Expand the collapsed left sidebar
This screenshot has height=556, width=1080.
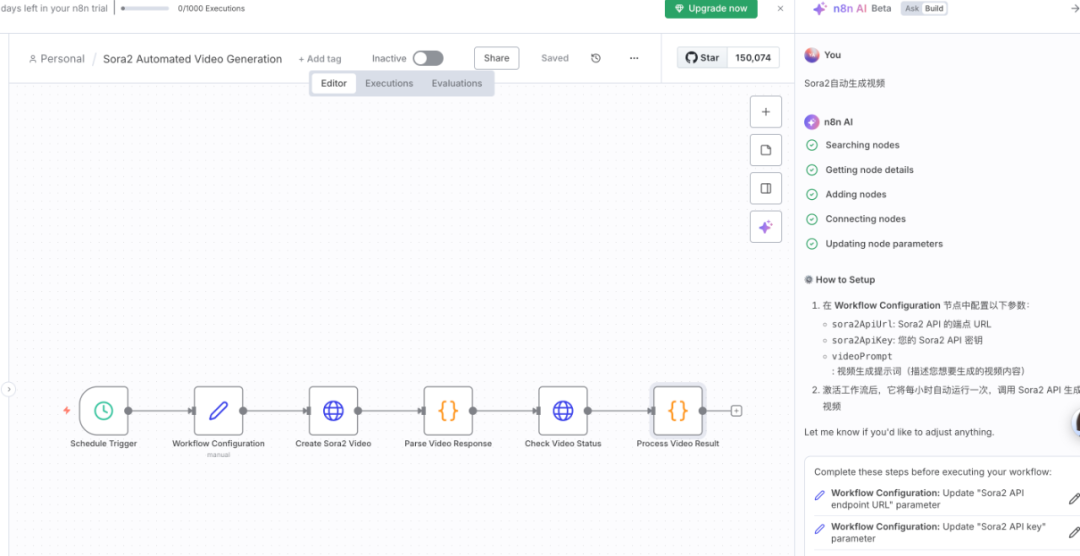click(x=8, y=389)
